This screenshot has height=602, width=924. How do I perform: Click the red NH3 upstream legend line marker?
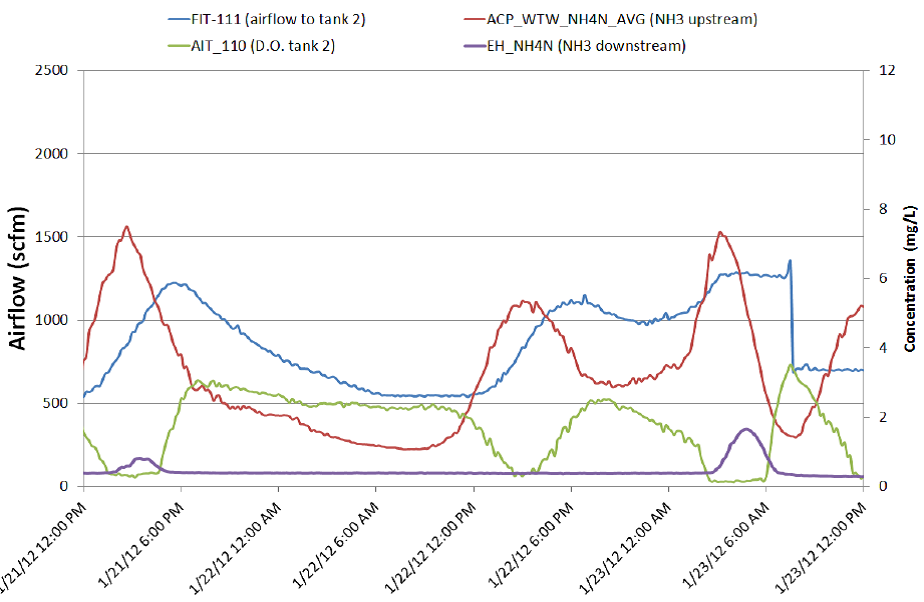(x=475, y=19)
